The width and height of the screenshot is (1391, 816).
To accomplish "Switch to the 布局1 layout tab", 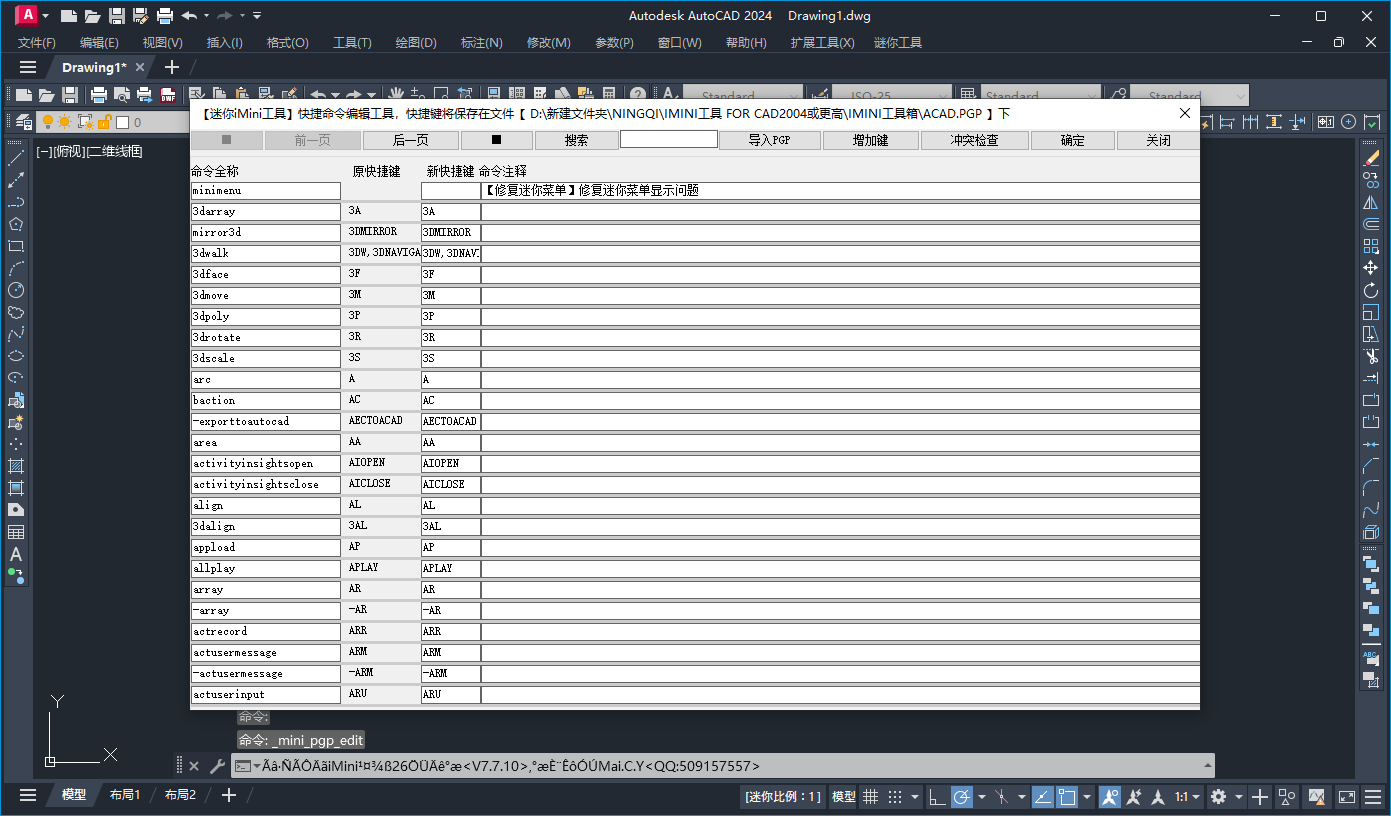I will pyautogui.click(x=125, y=795).
